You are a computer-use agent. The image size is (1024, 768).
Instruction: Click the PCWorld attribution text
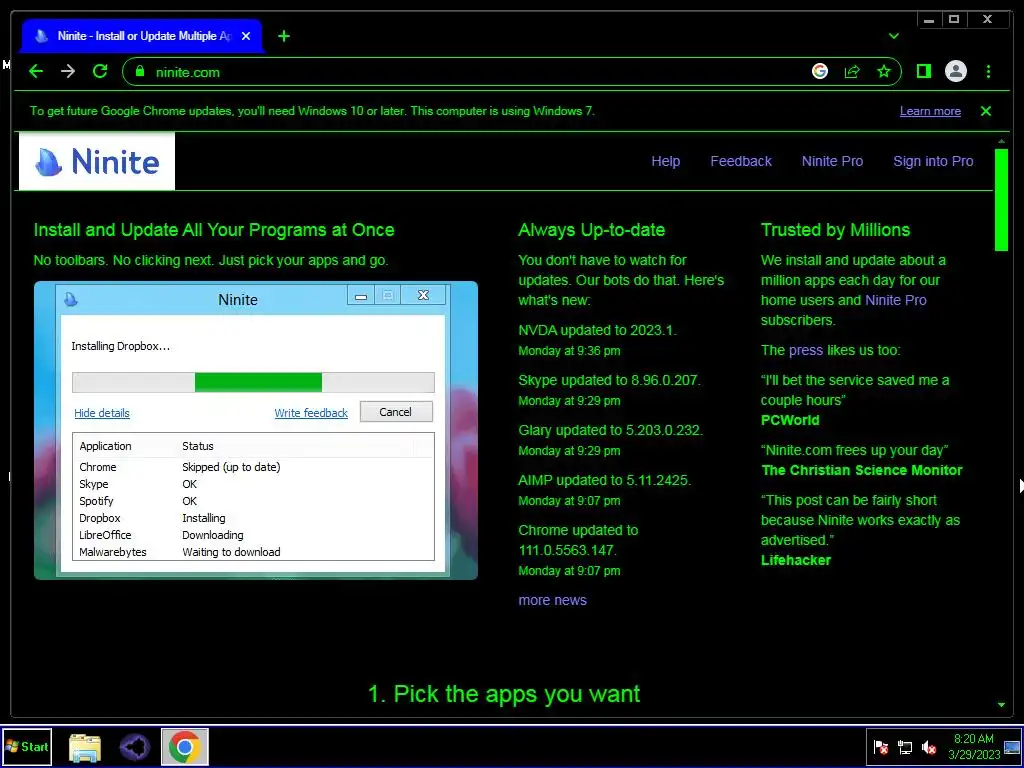[x=790, y=421]
